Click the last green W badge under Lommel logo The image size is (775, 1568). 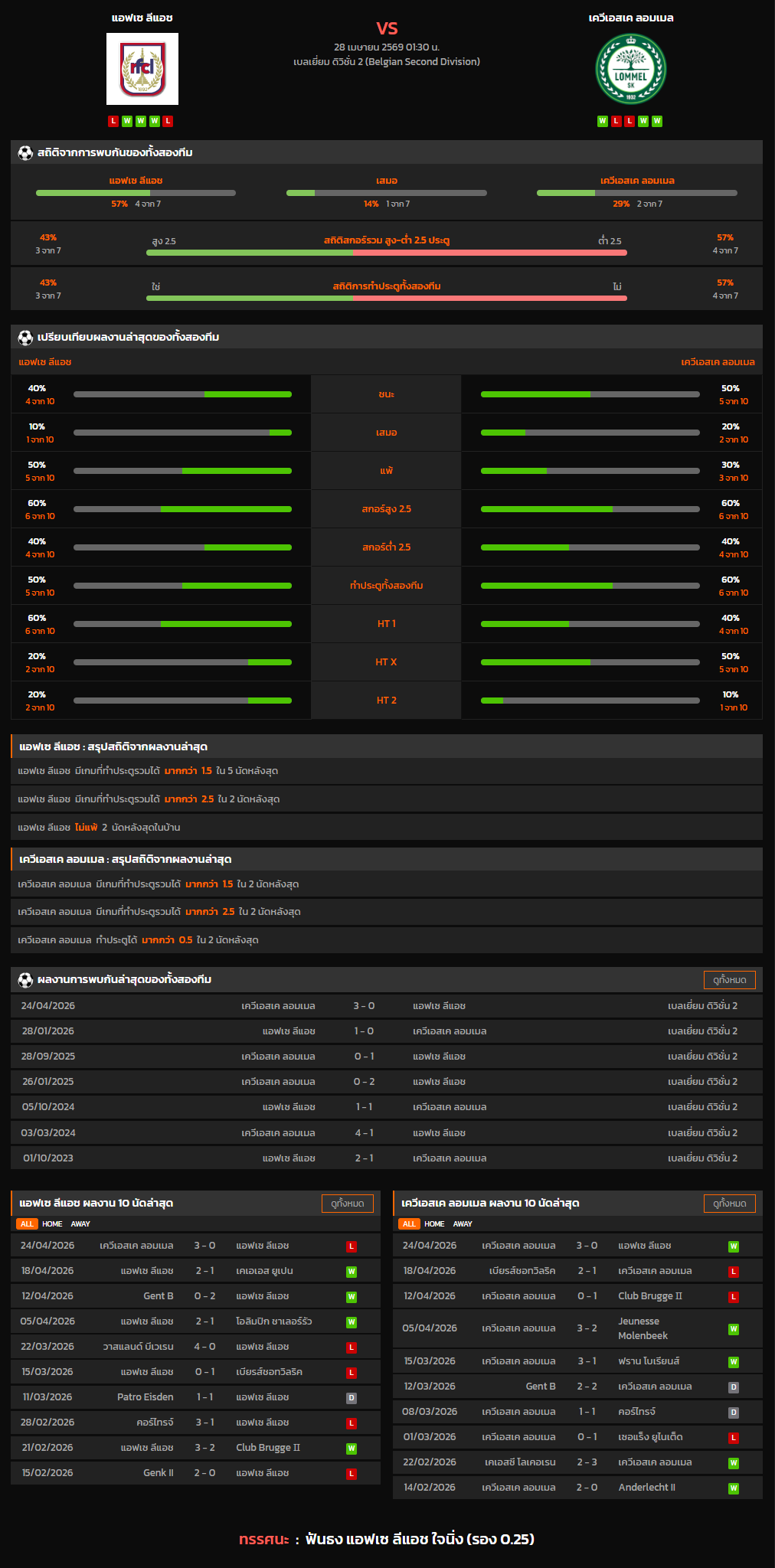(x=657, y=121)
